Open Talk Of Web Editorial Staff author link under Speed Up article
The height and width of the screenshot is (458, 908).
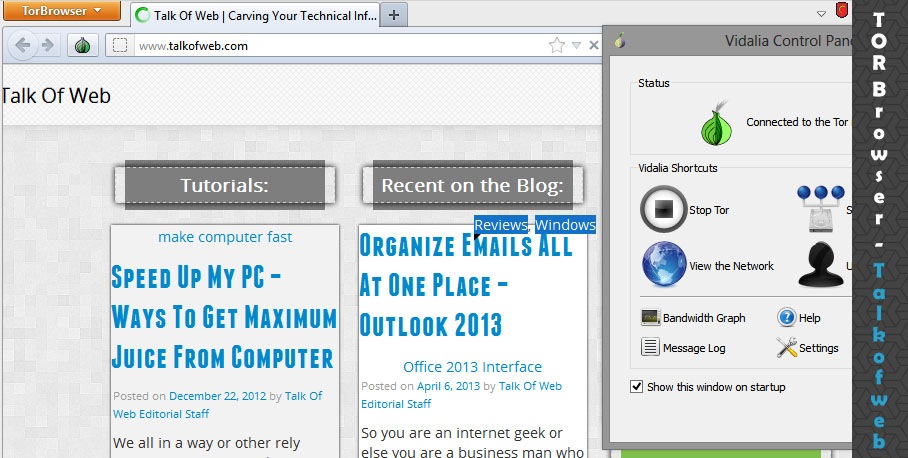coord(218,405)
